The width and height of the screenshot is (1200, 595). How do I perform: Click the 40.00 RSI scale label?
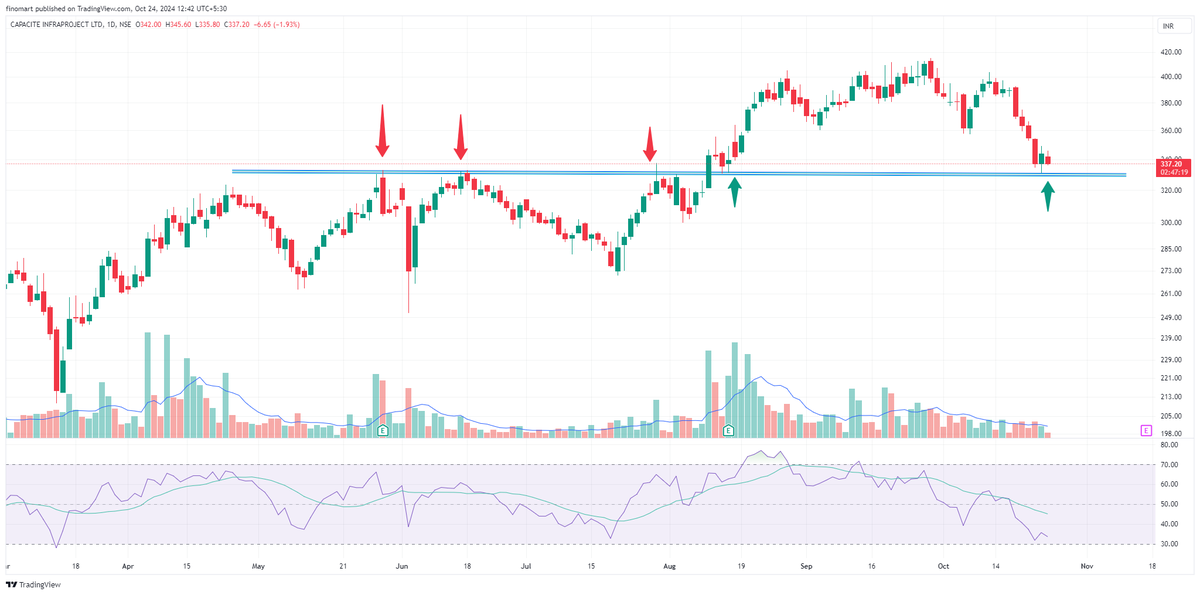click(1168, 524)
